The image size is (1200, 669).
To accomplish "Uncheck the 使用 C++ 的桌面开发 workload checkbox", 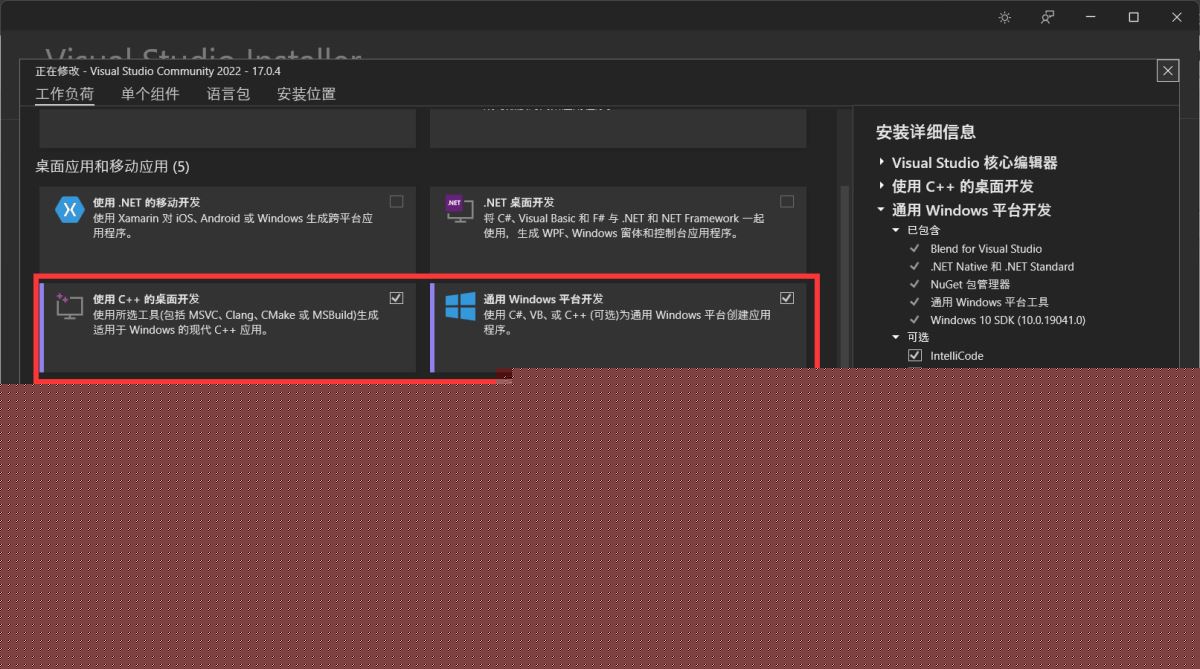I will click(x=397, y=298).
